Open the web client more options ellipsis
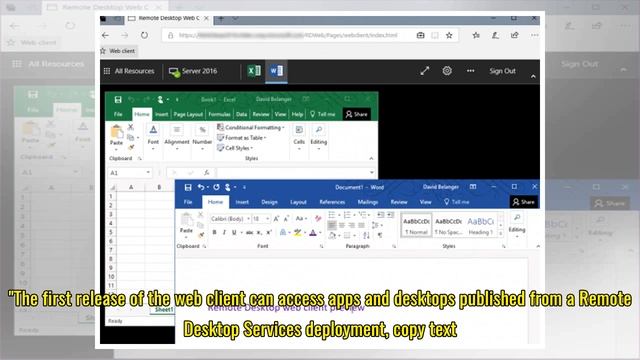 coord(470,71)
